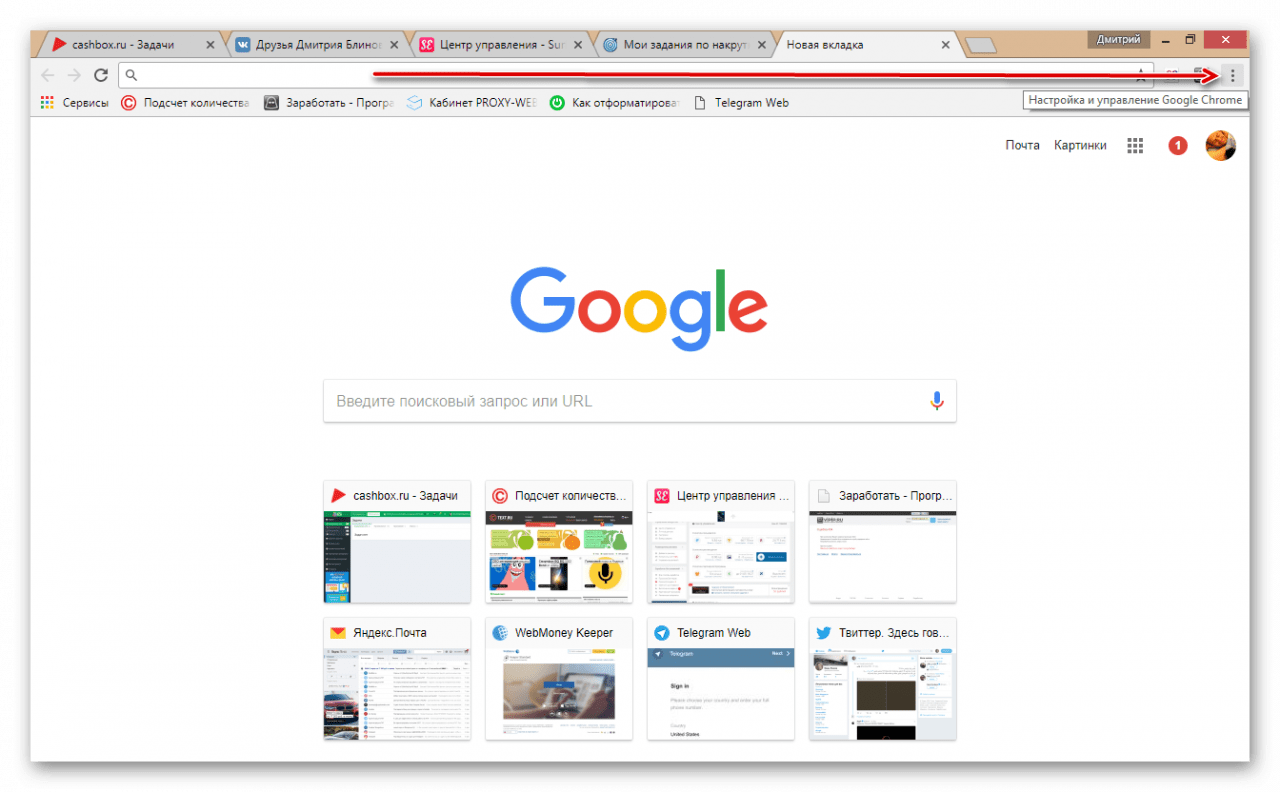Close the cashbox.ru - Задачи tab
This screenshot has width=1280, height=792.
(x=210, y=45)
